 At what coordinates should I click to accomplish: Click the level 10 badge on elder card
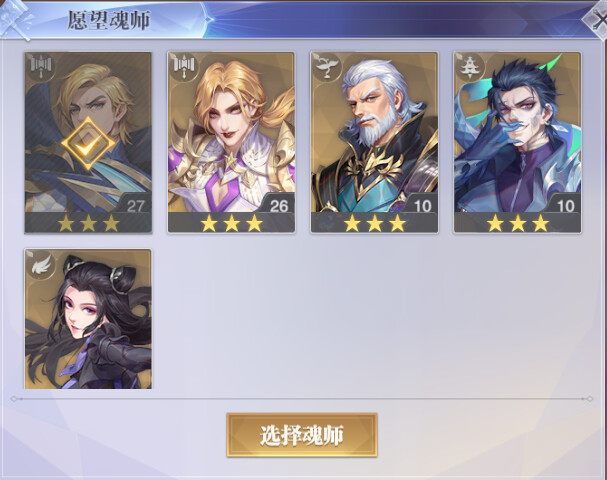click(422, 205)
